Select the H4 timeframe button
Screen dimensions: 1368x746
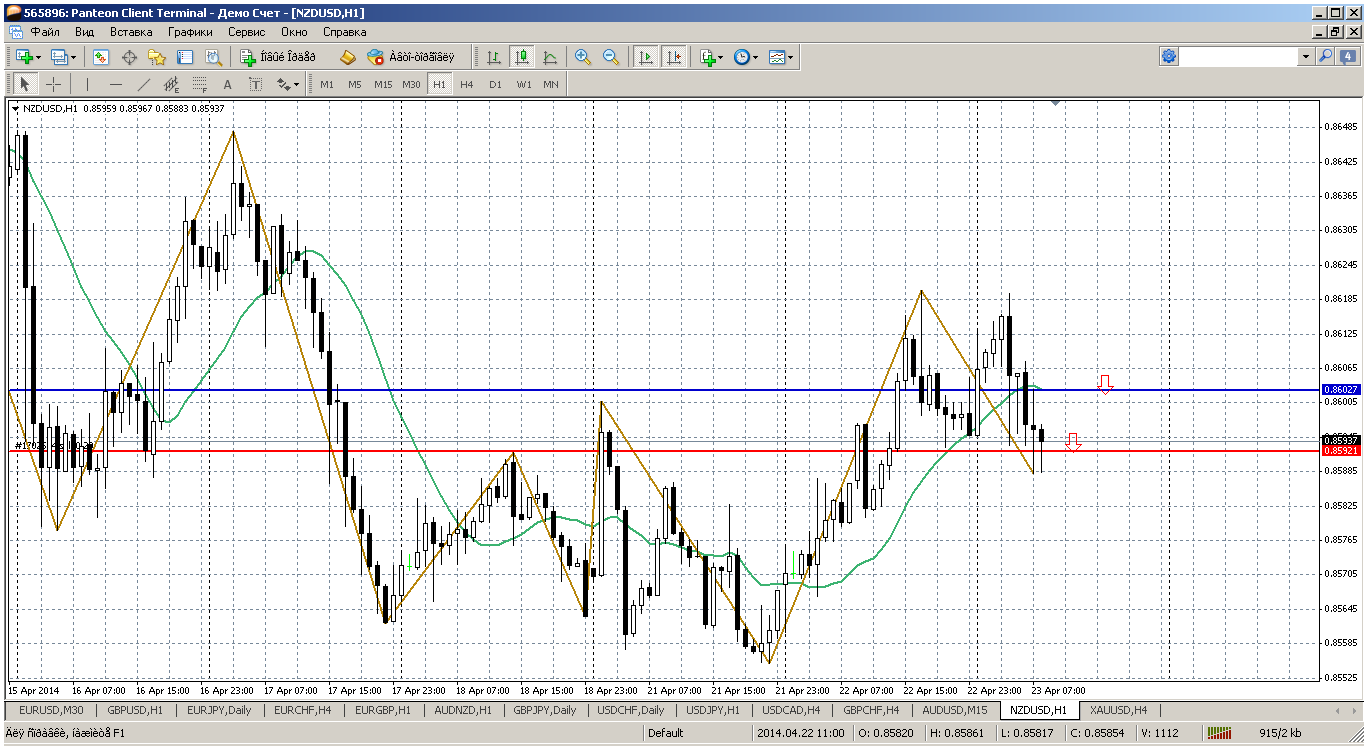pos(467,84)
